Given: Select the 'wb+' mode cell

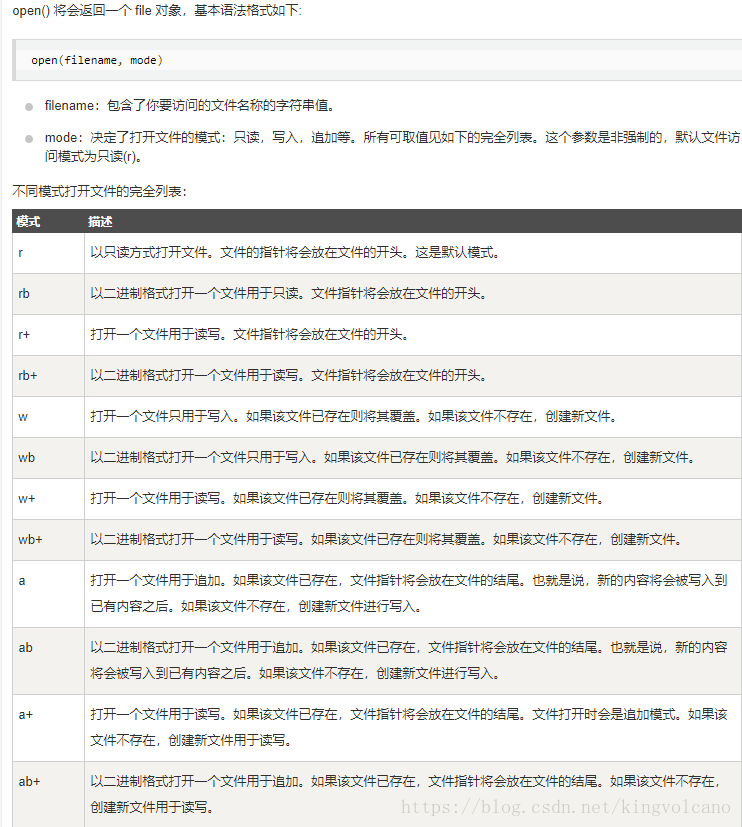Looking at the screenshot, I should [x=49, y=540].
